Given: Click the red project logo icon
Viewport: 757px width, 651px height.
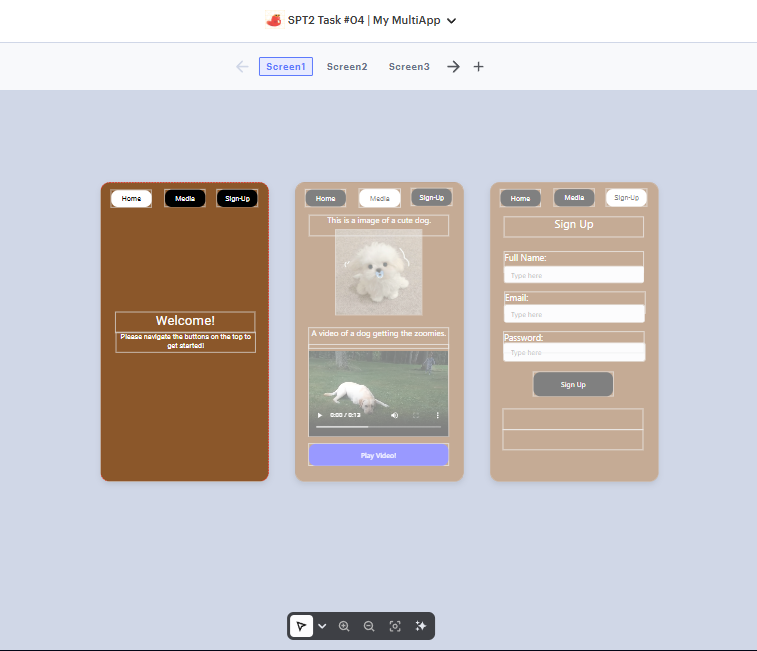Looking at the screenshot, I should [274, 20].
